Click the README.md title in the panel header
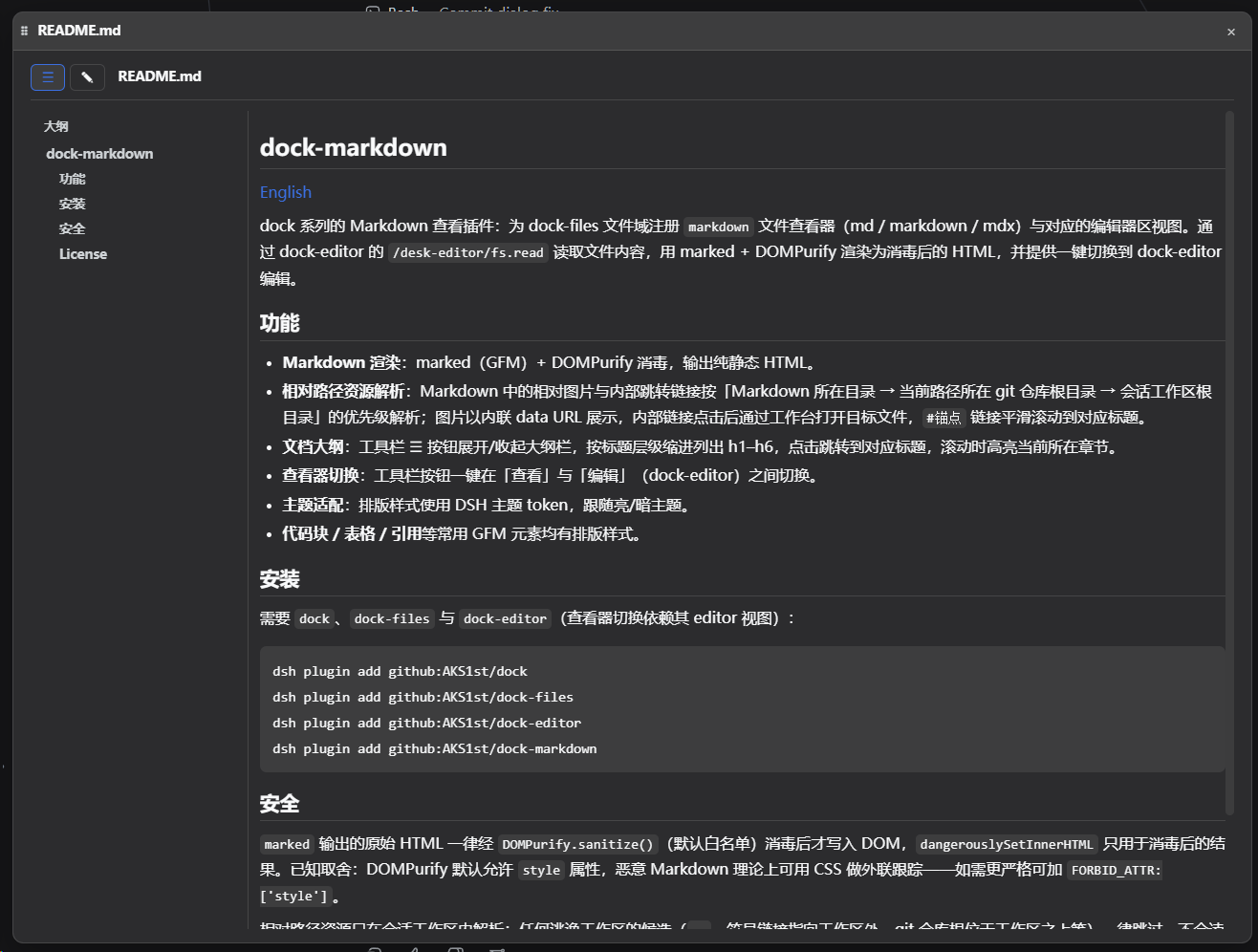Screen dimensions: 1258x952 [x=79, y=31]
